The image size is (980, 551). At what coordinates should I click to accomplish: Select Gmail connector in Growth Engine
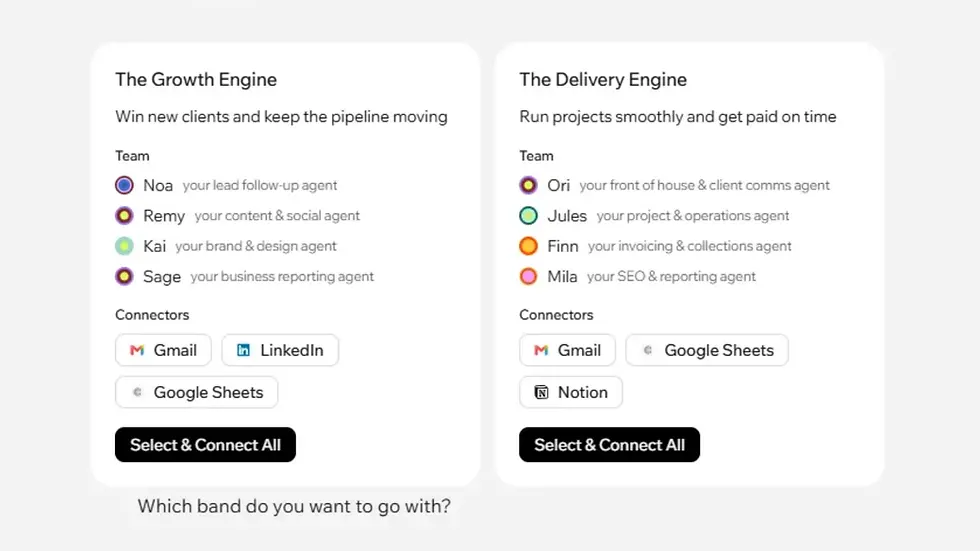pyautogui.click(x=163, y=350)
